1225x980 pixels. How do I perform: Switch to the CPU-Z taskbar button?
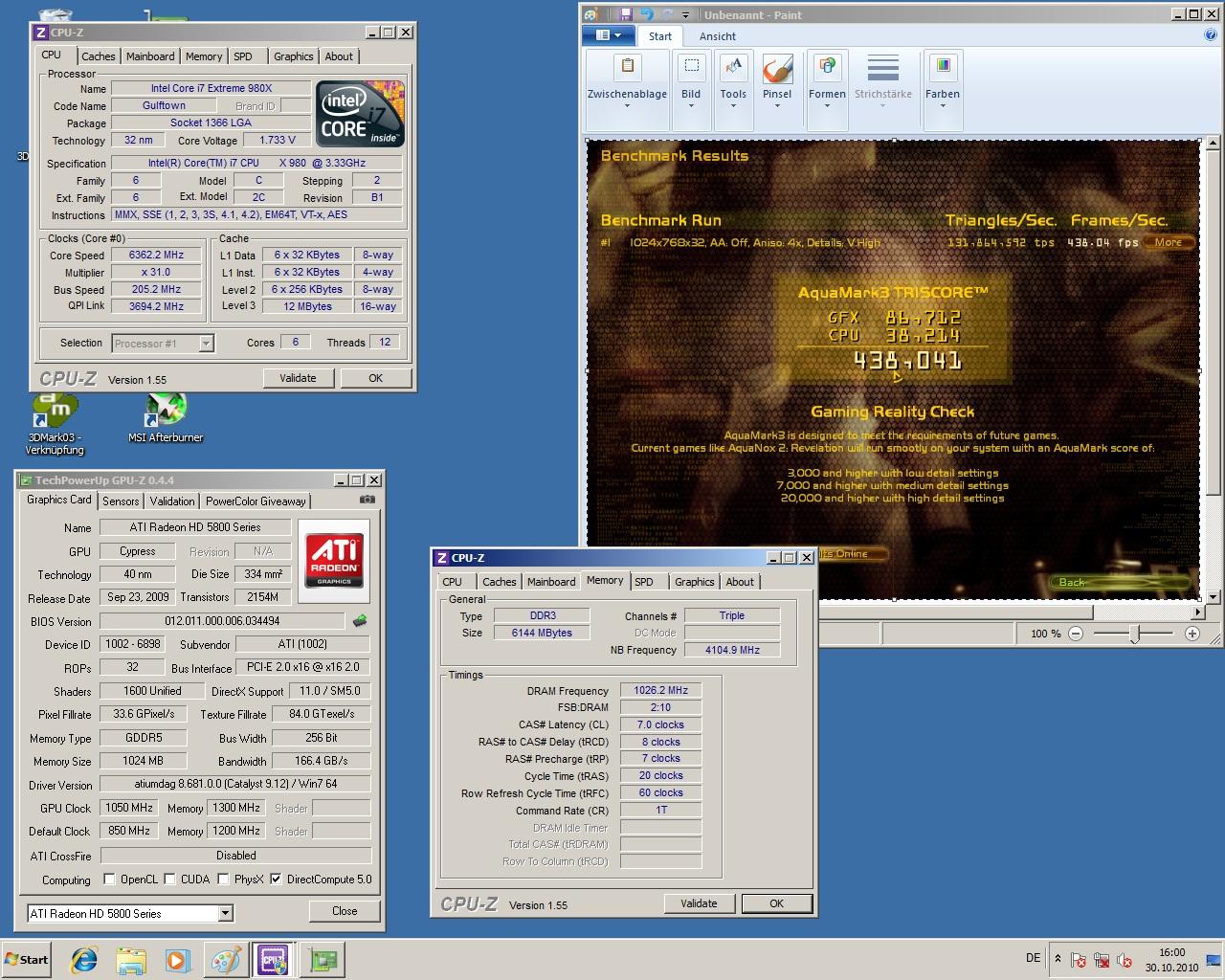273,960
